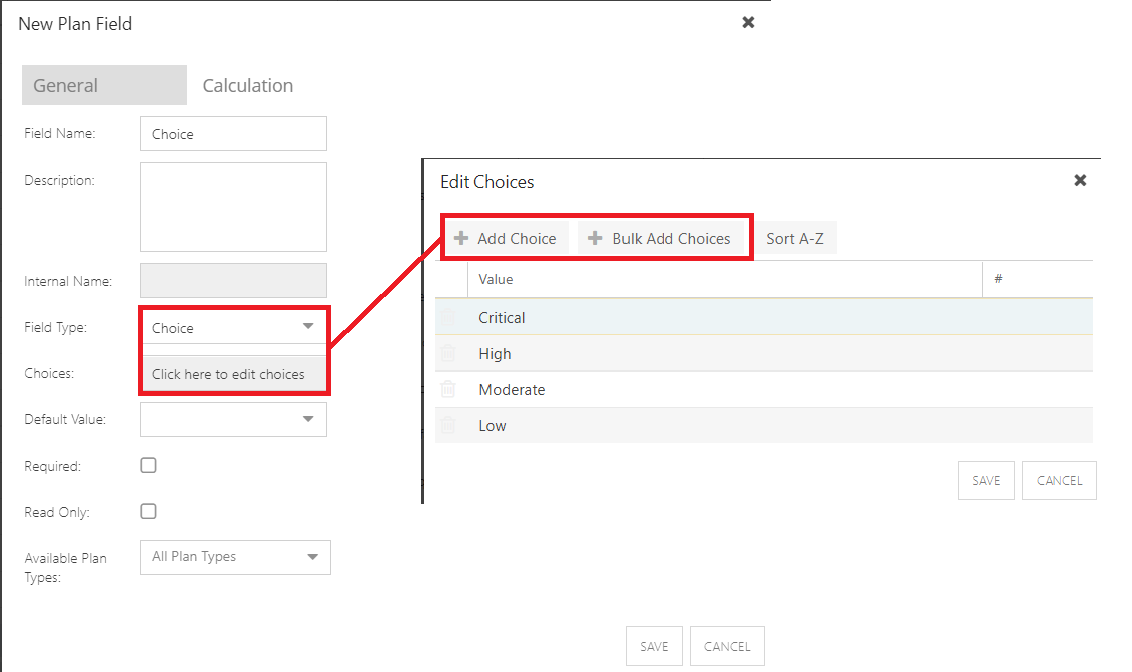Sort choices with Sort A-Z
This screenshot has height=672, width=1132.
(795, 238)
